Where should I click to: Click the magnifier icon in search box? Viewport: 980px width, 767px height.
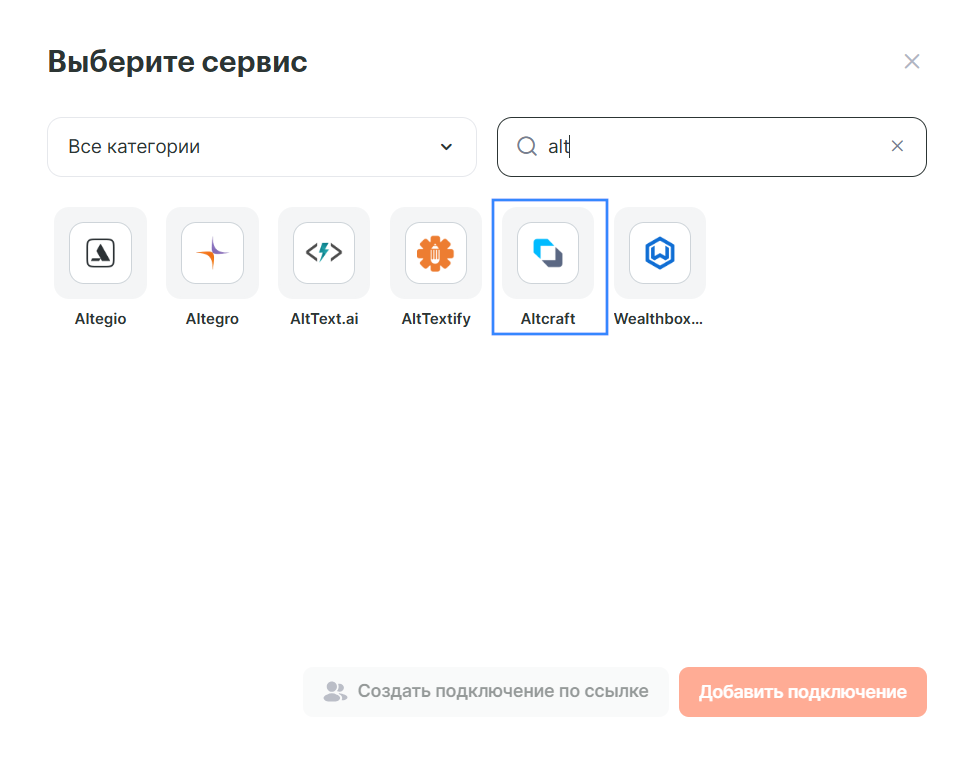click(527, 147)
